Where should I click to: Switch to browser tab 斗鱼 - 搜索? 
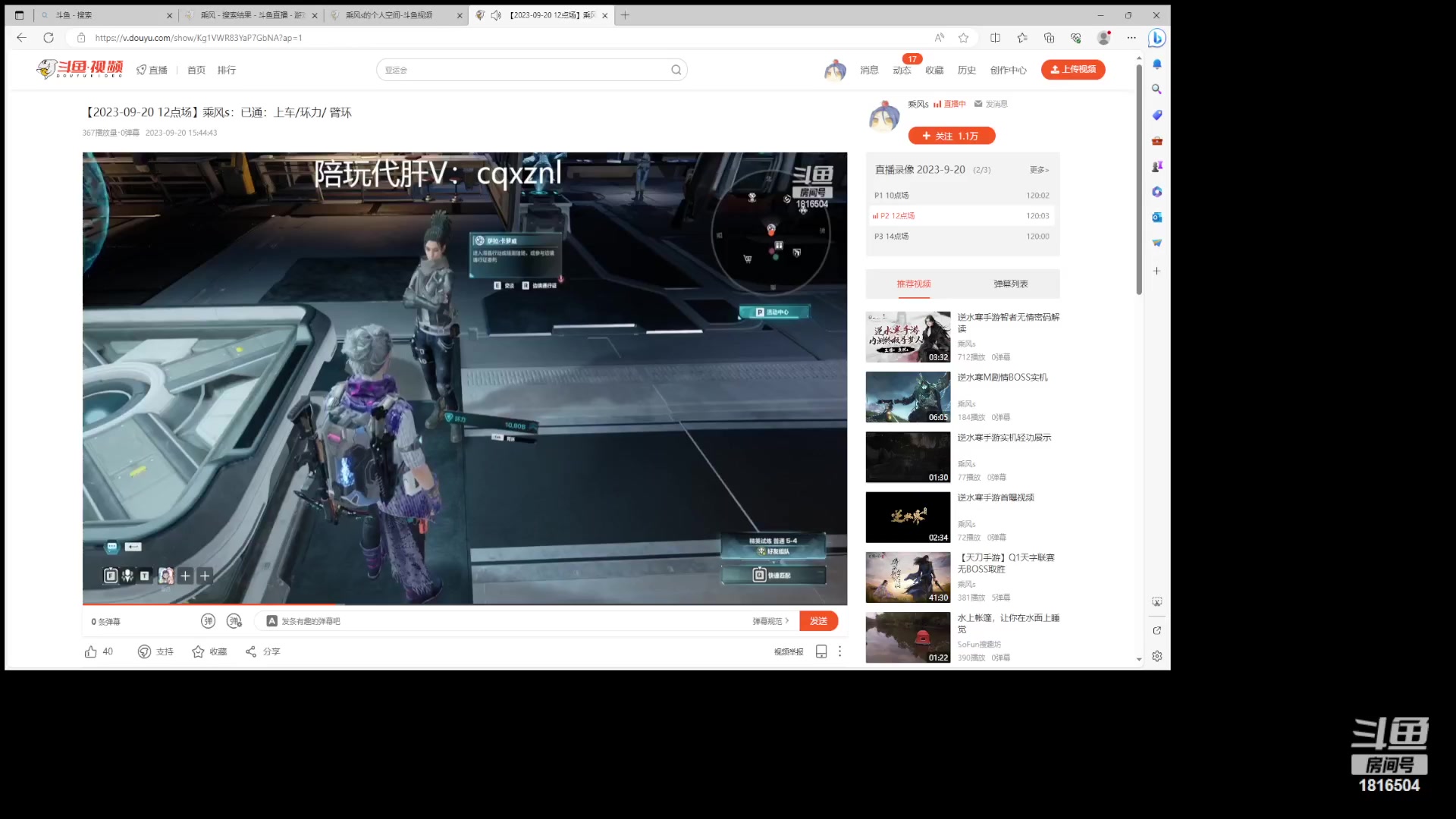pos(106,15)
